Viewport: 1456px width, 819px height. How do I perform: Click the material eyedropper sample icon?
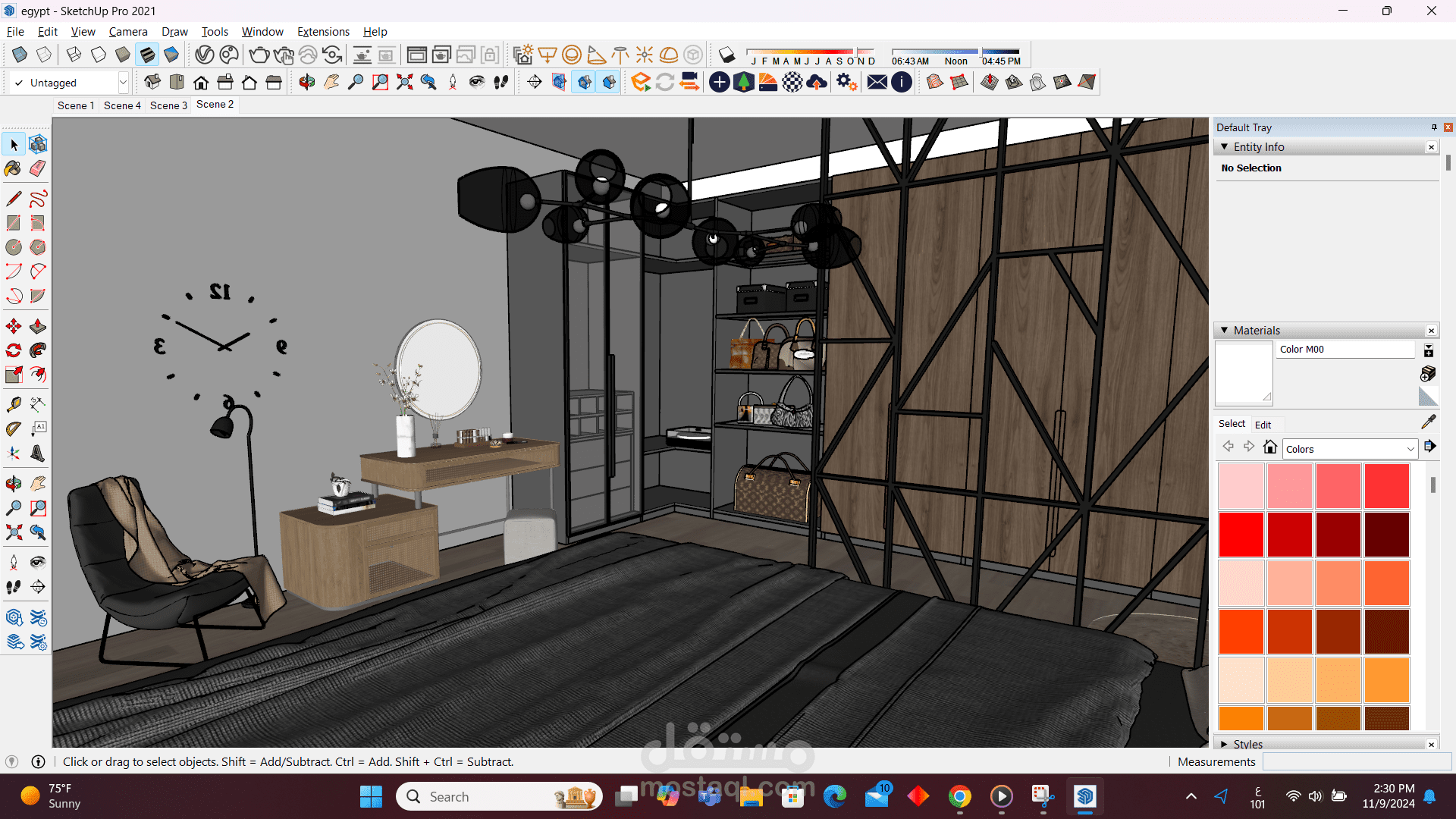click(x=1429, y=422)
